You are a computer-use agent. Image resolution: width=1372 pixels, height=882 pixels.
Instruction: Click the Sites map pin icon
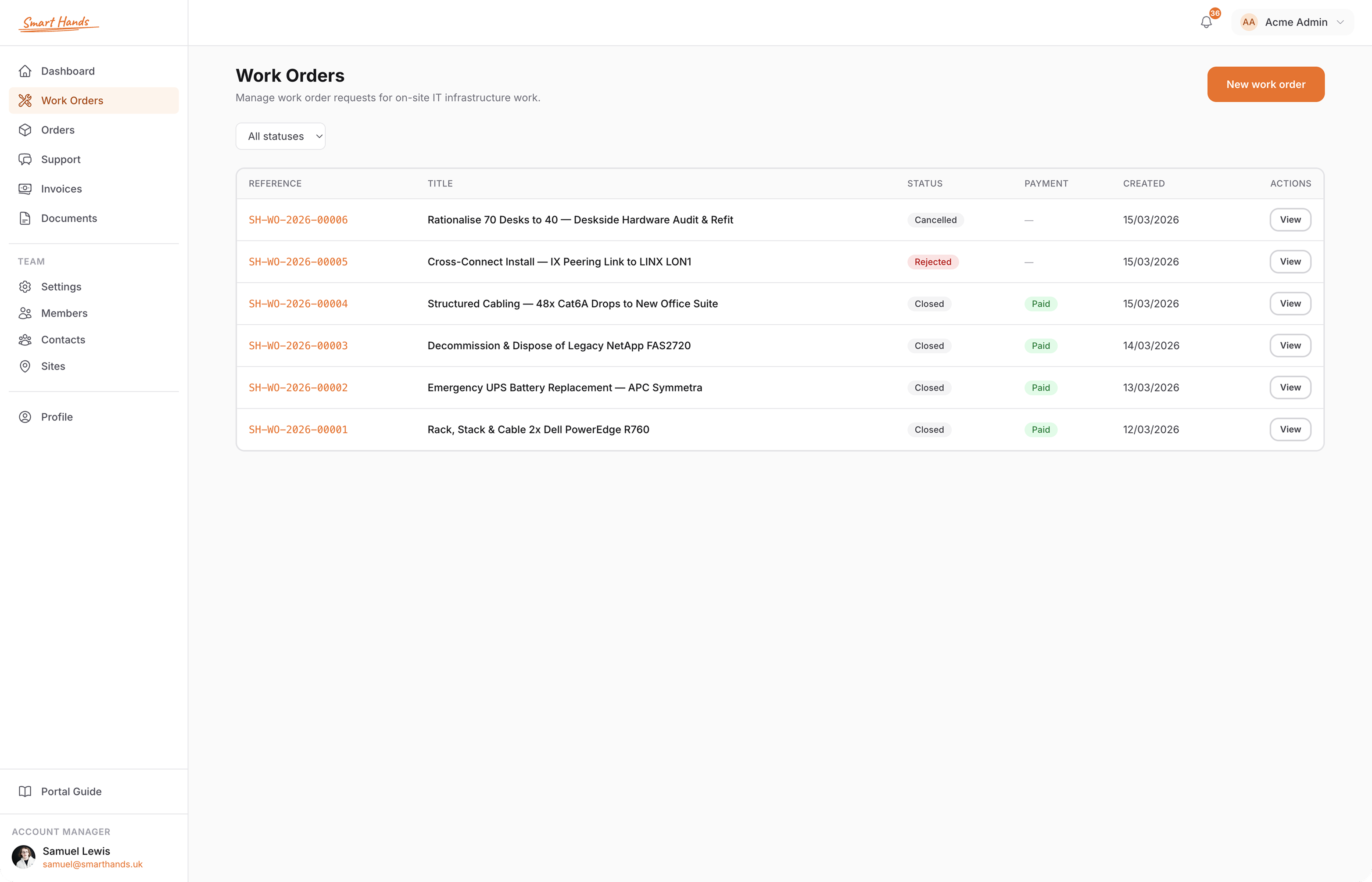click(x=25, y=366)
